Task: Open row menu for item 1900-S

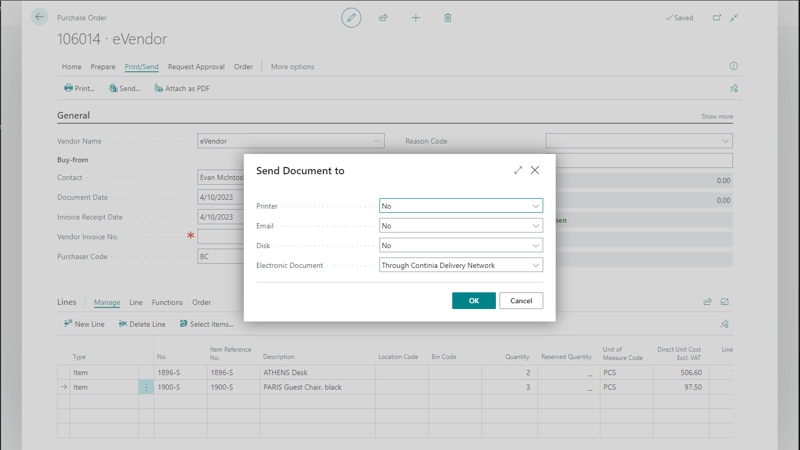Action: point(146,387)
